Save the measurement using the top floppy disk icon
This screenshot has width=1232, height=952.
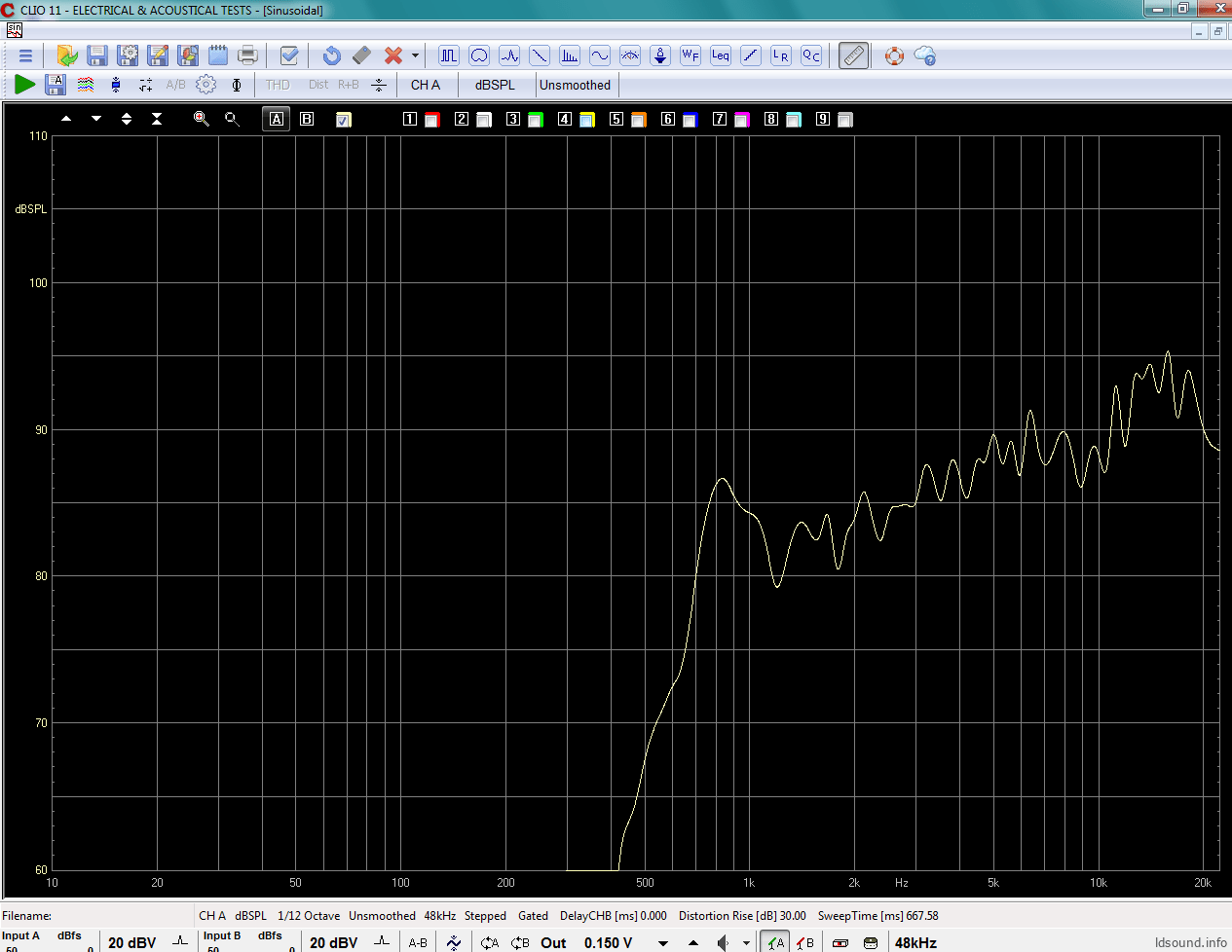coord(97,55)
